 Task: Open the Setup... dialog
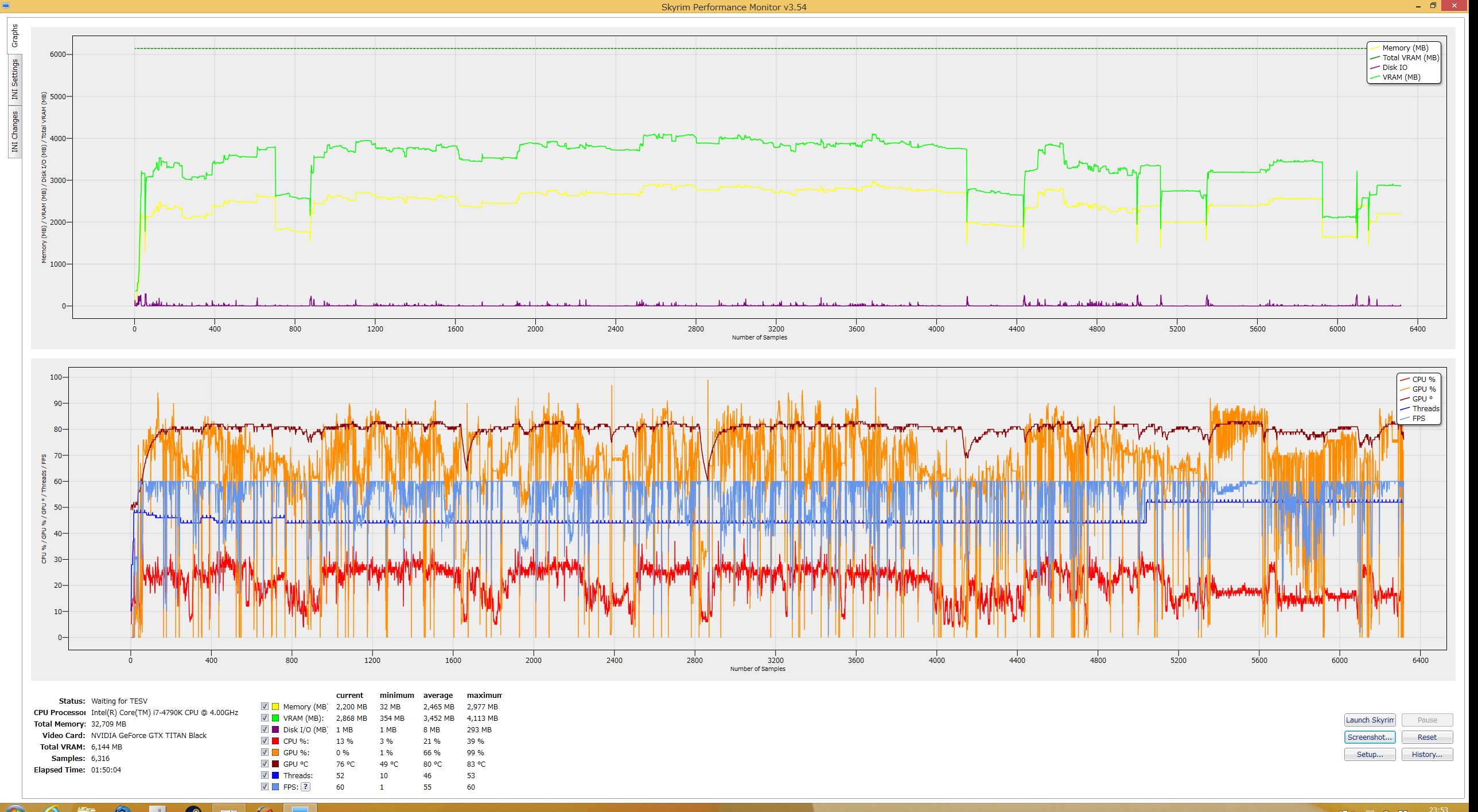(x=1370, y=754)
